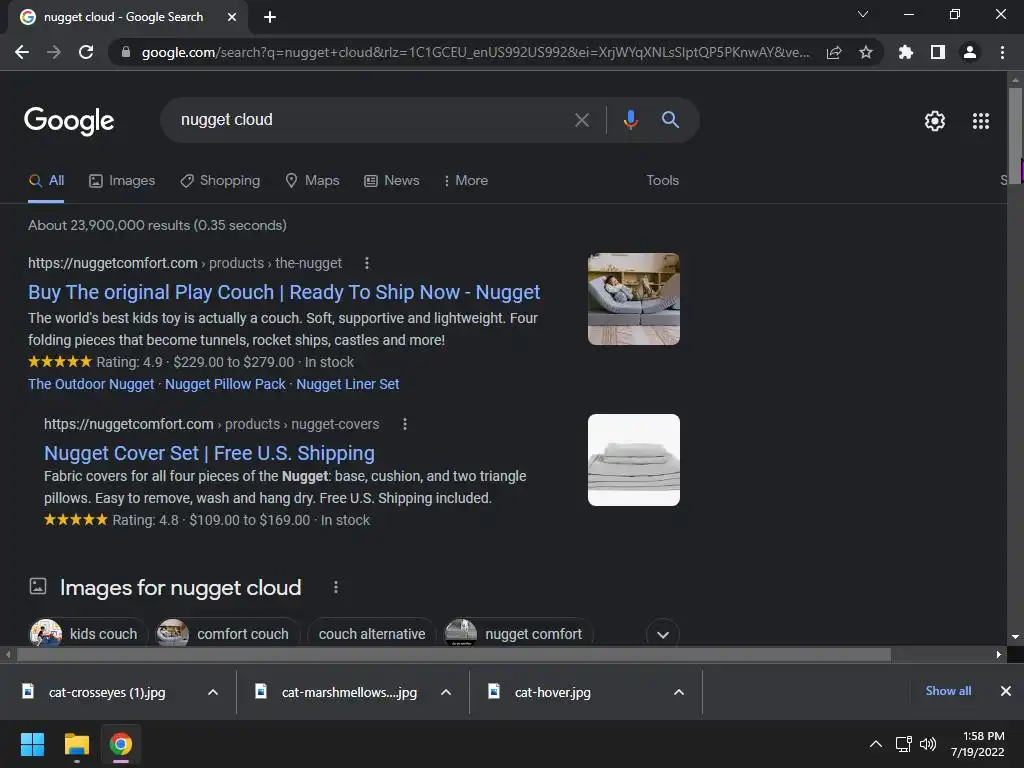
Task: Click the magnifying glass search button
Action: 670,120
